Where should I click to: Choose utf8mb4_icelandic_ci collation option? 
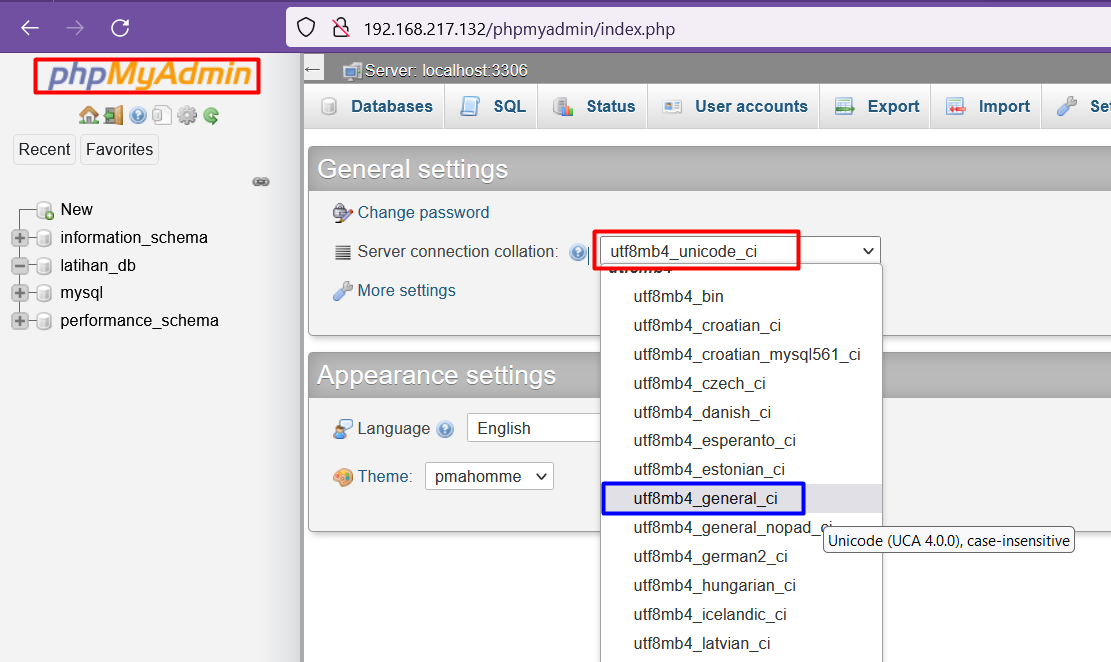pos(741,615)
